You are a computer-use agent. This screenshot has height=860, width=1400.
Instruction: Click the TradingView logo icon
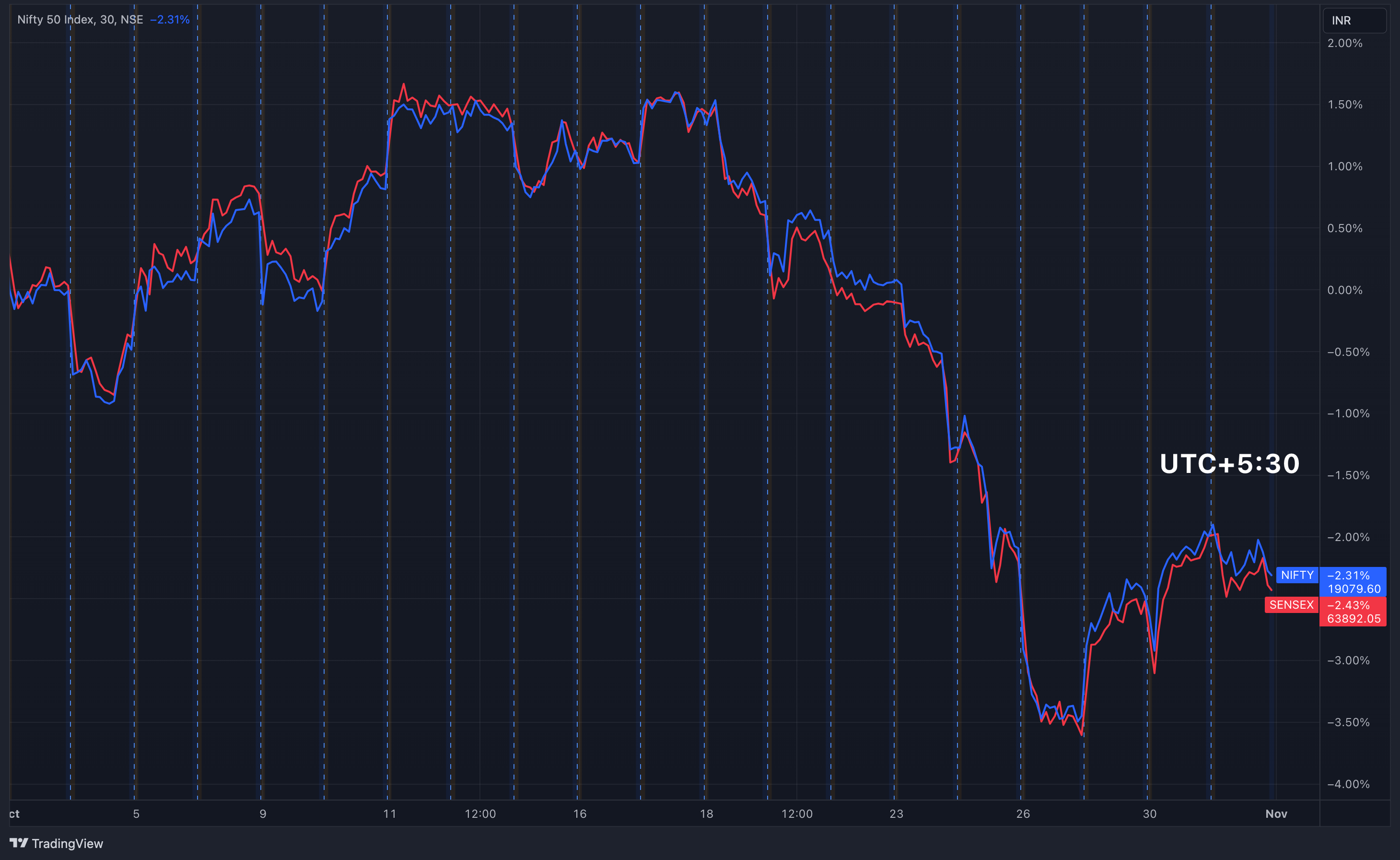19,842
